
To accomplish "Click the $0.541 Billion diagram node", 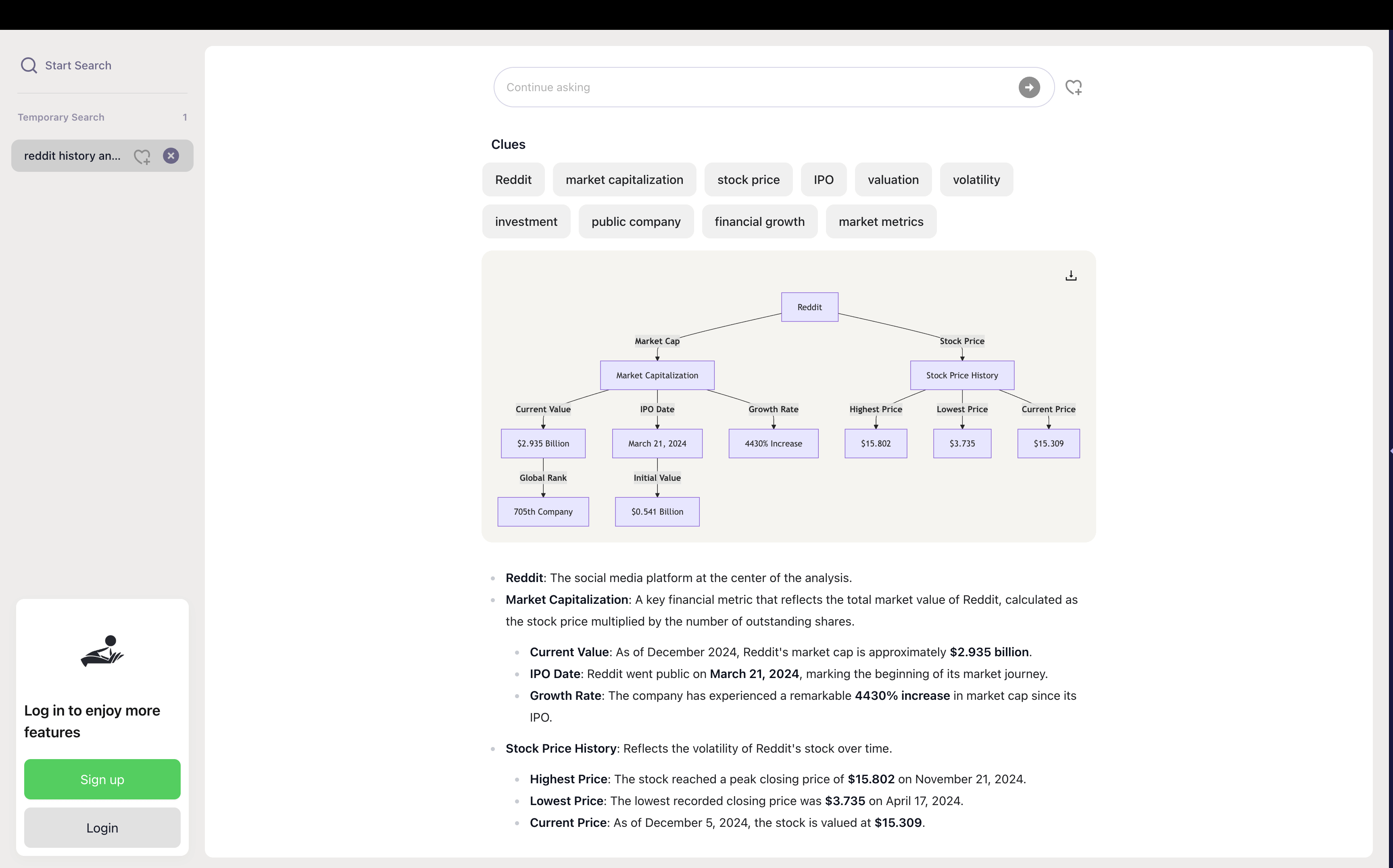I will (657, 512).
